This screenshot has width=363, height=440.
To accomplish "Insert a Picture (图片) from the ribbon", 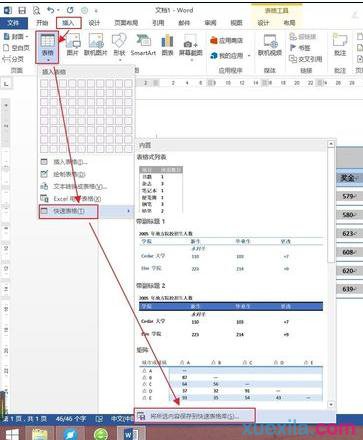I will [x=73, y=45].
